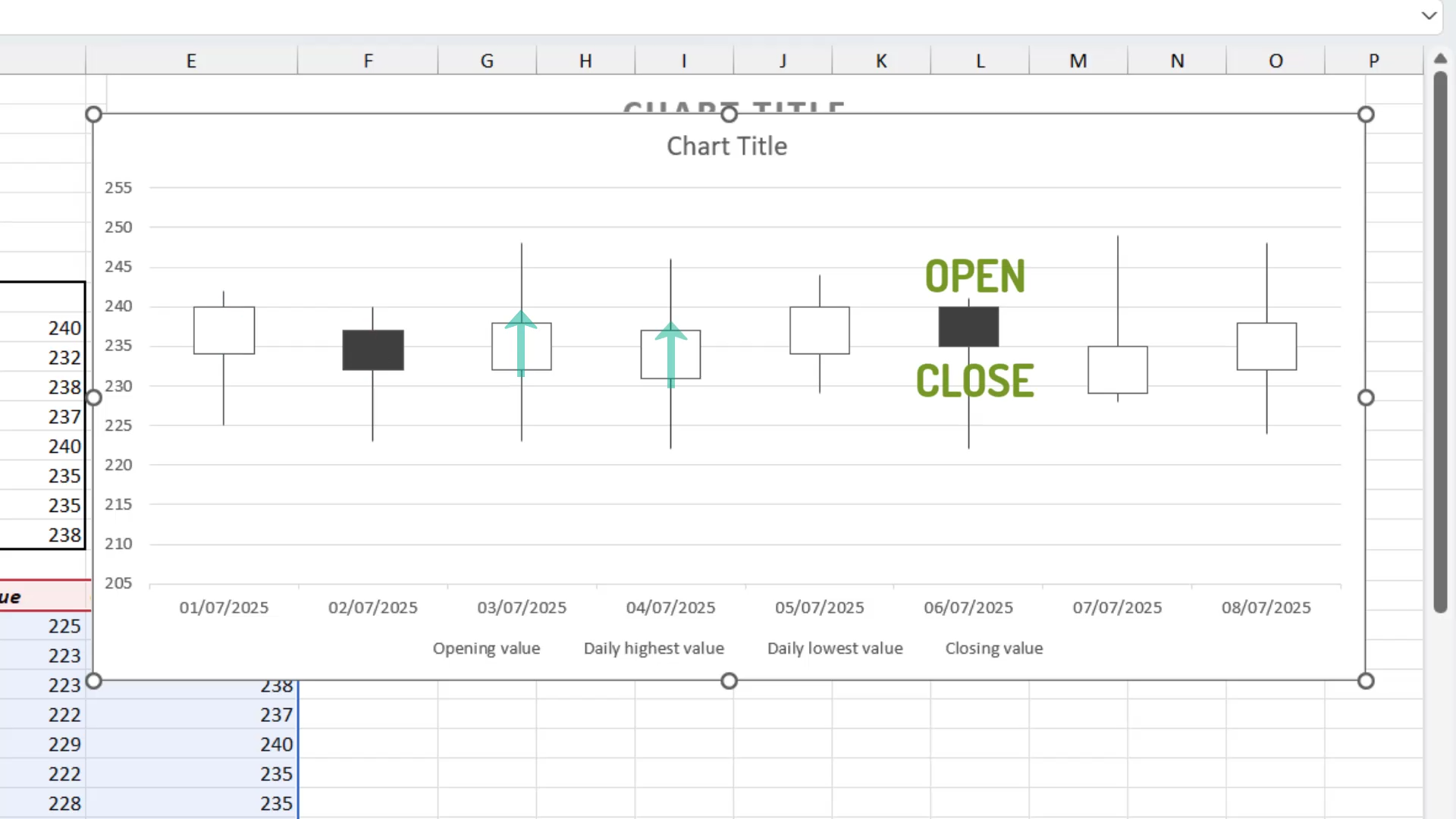Viewport: 1456px width, 819px height.
Task: Click the 06/07/2025 axis date label
Action: (x=968, y=607)
